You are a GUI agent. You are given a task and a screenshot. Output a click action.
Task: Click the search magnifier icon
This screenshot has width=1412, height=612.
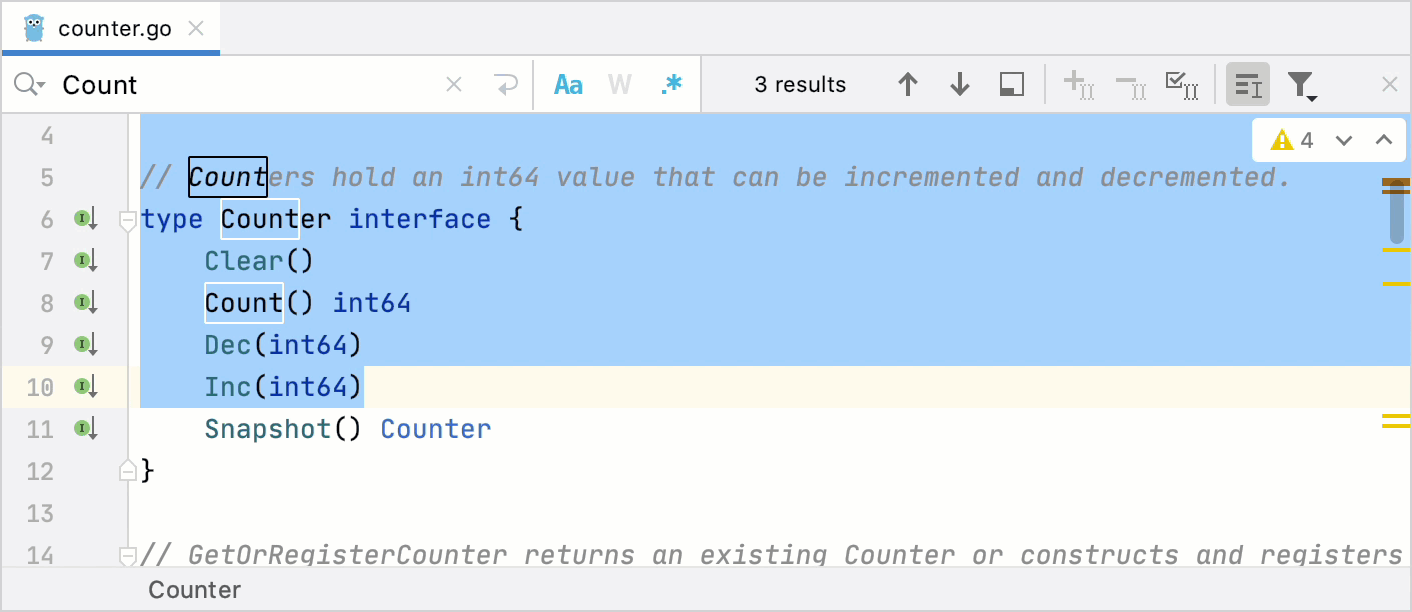coord(27,84)
